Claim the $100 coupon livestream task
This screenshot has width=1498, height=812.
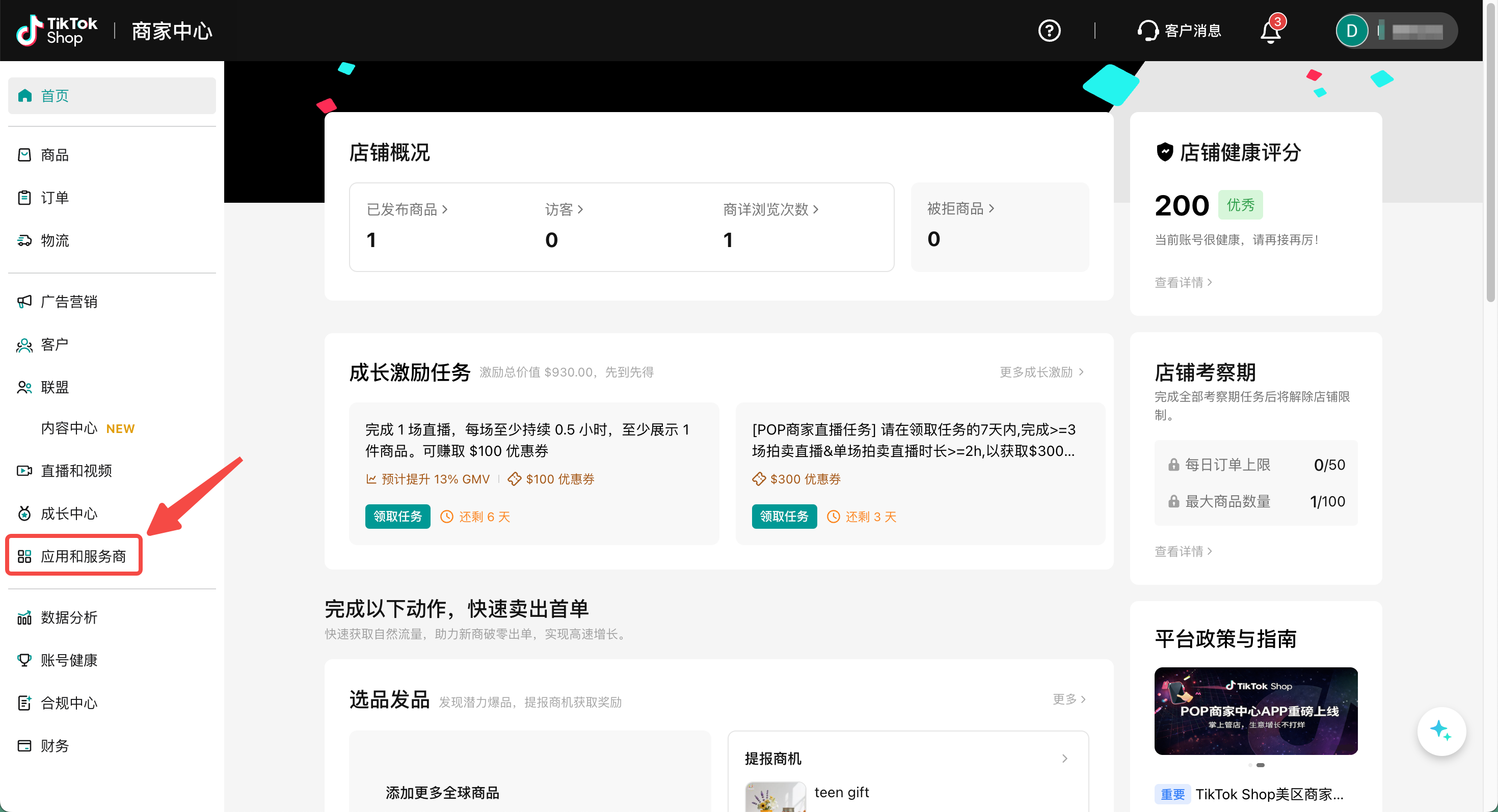[x=398, y=516]
